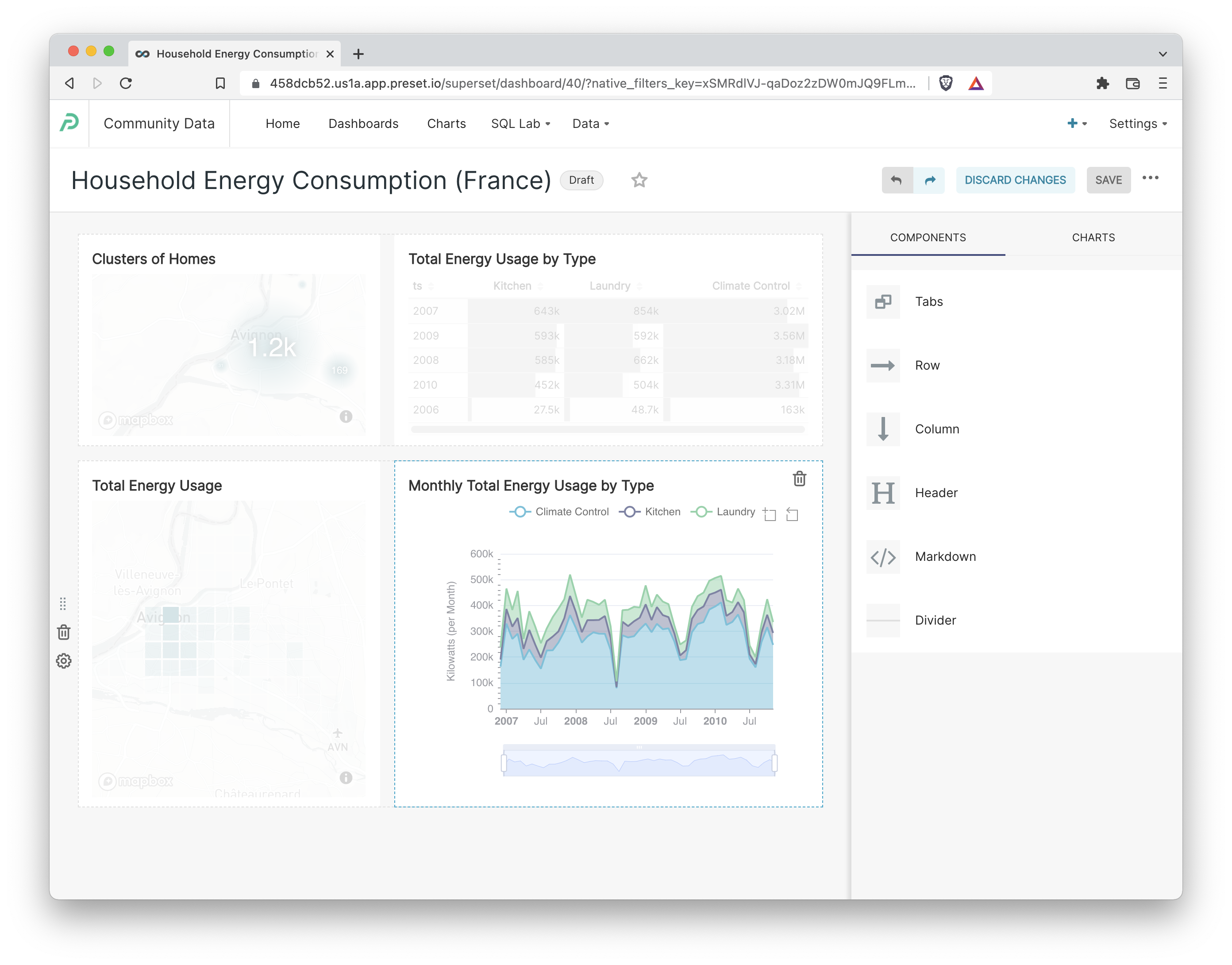
Task: Open the row settings gear icon
Action: [x=64, y=660]
